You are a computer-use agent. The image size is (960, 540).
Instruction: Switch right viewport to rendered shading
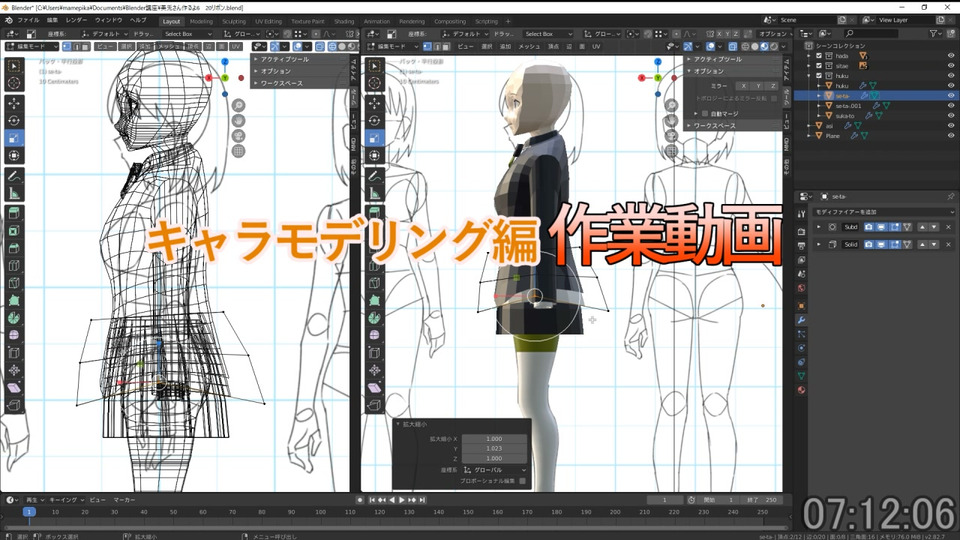pos(774,47)
